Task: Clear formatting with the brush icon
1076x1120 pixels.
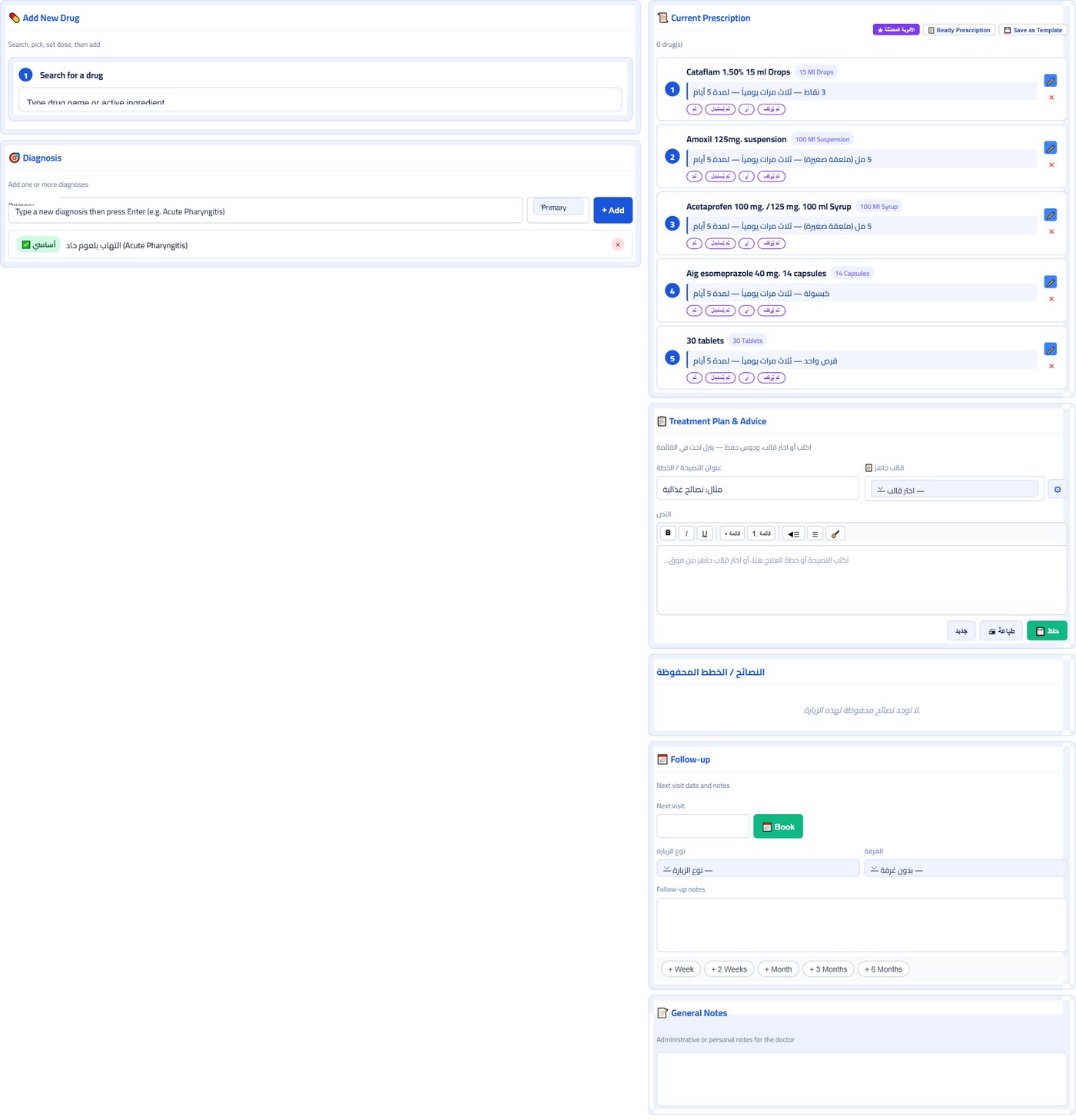Action: point(835,533)
